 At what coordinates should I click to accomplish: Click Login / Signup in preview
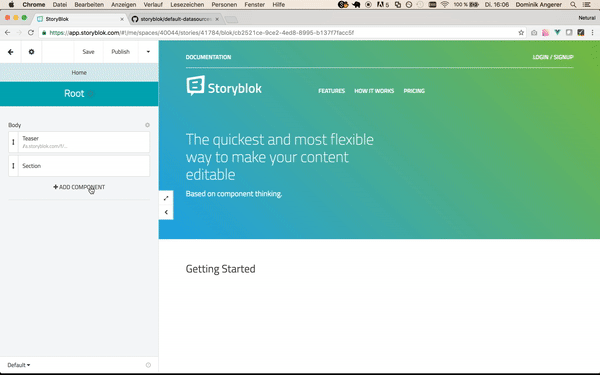pyautogui.click(x=553, y=57)
